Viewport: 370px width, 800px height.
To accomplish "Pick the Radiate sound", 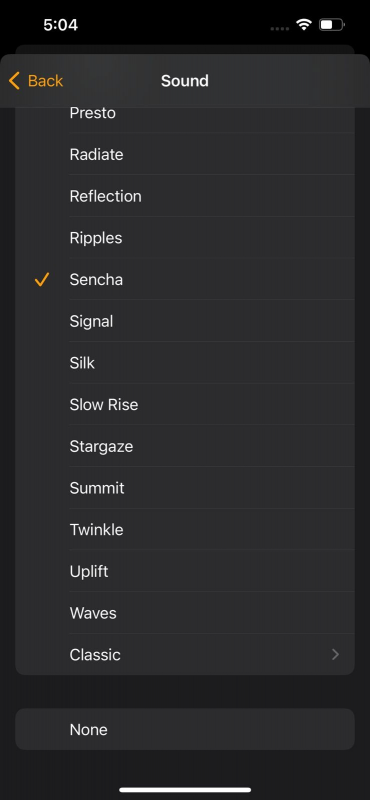I will [x=185, y=155].
